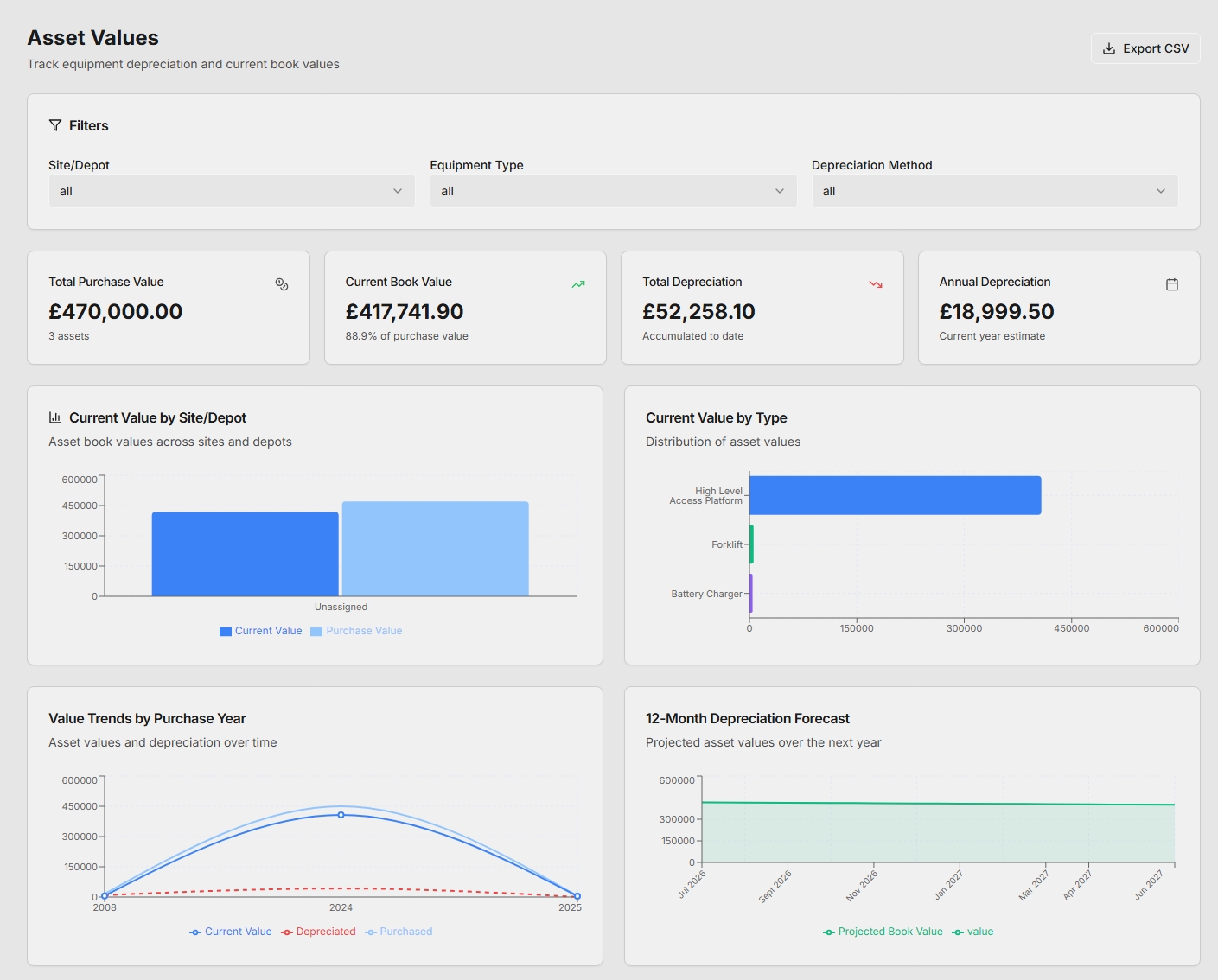Click the Depreciated legend marker

click(x=287, y=932)
